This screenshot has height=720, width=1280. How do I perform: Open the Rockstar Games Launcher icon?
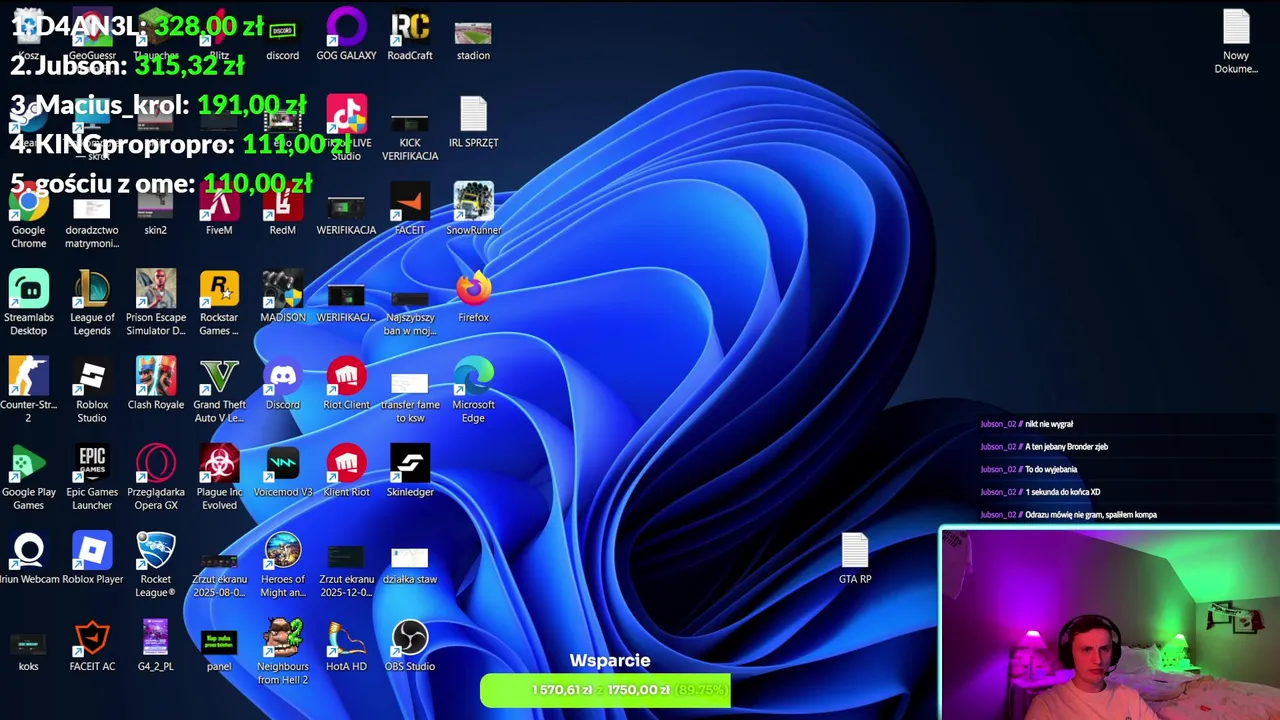[219, 303]
